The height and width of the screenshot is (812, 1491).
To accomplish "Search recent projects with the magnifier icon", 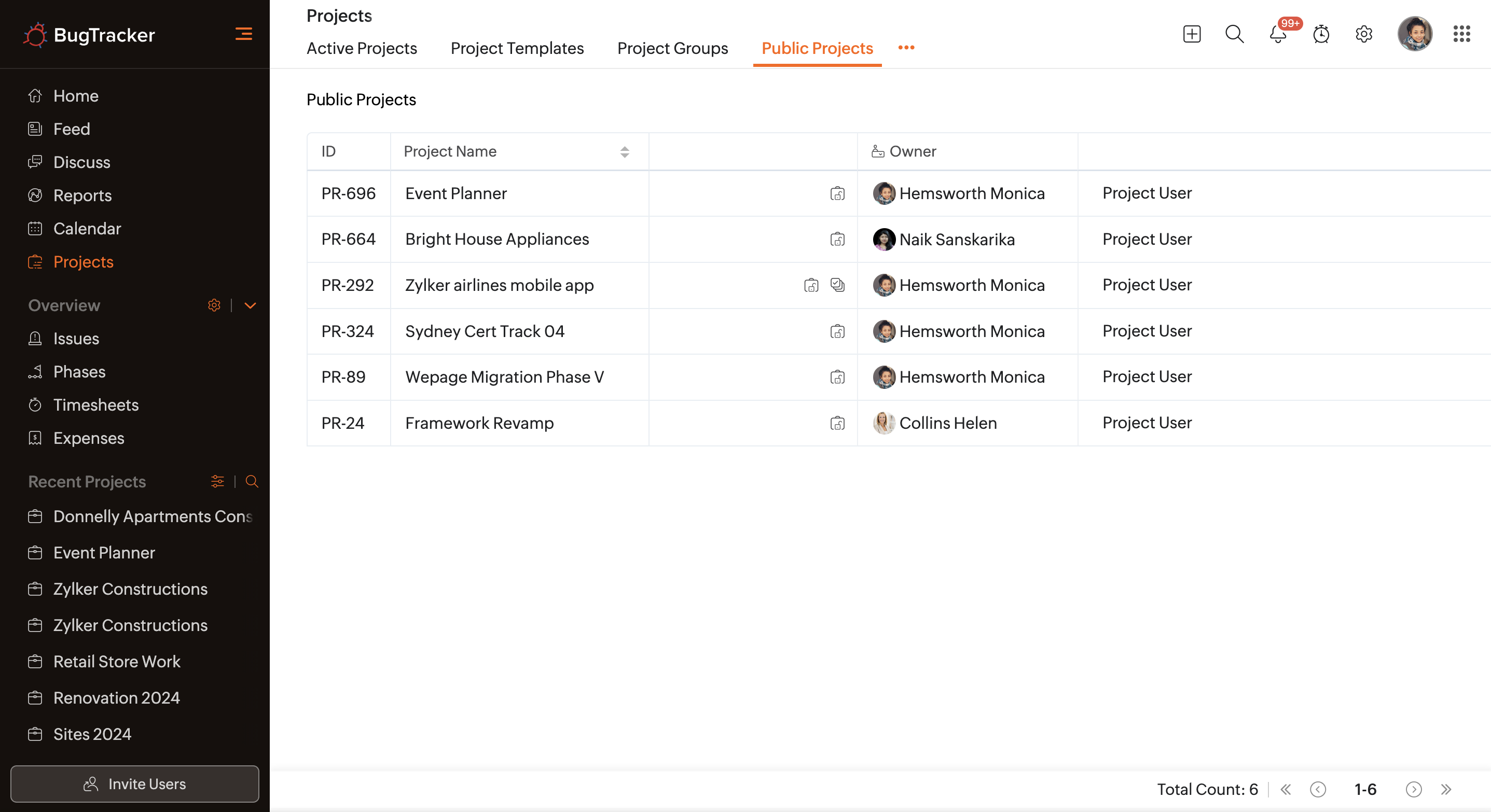I will pos(252,481).
